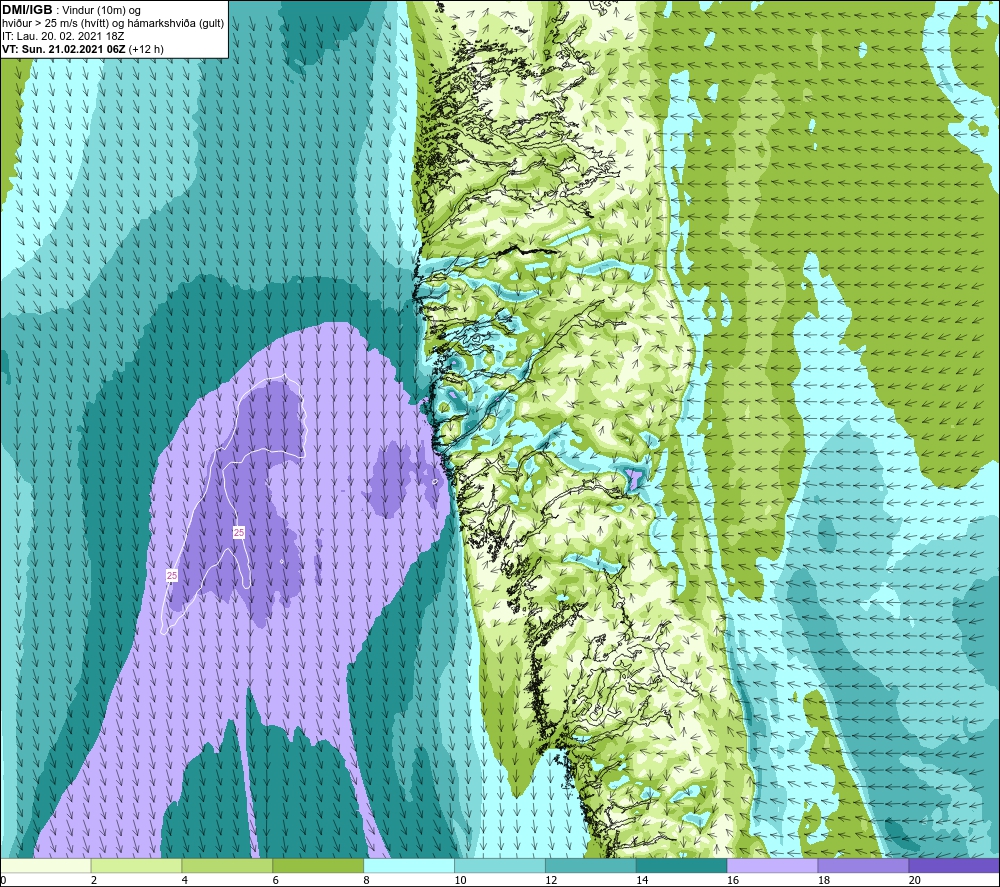
Task: Pick the green 4–6 m/s legend swatch
Action: coord(227,866)
